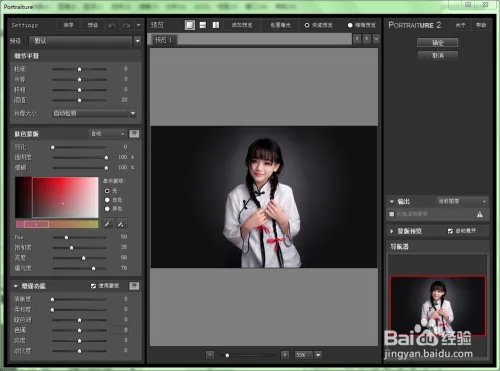The height and width of the screenshot is (371, 500).
Task: Open skin mask mode dropdown set to 自动
Action: pos(107,134)
